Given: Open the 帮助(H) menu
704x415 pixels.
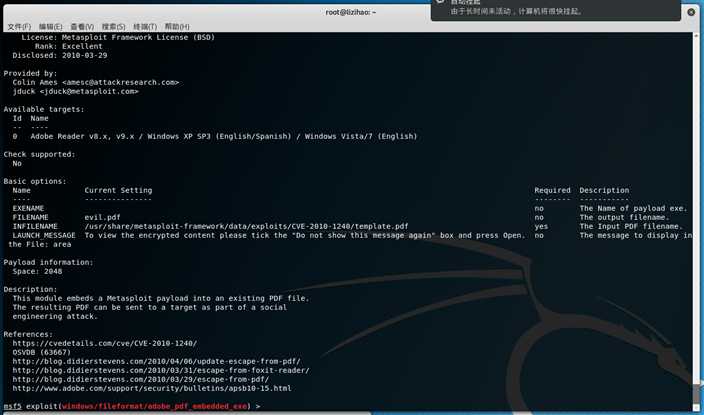Looking at the screenshot, I should click(177, 27).
